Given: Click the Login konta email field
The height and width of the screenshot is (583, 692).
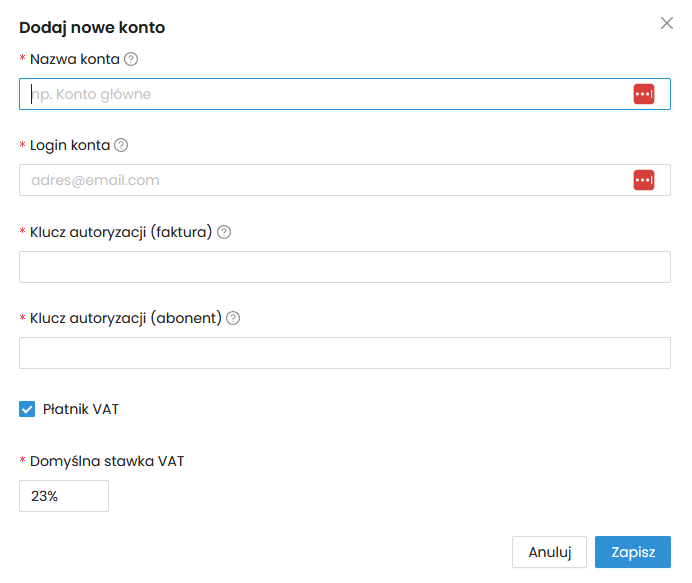Looking at the screenshot, I should click(x=320, y=180).
